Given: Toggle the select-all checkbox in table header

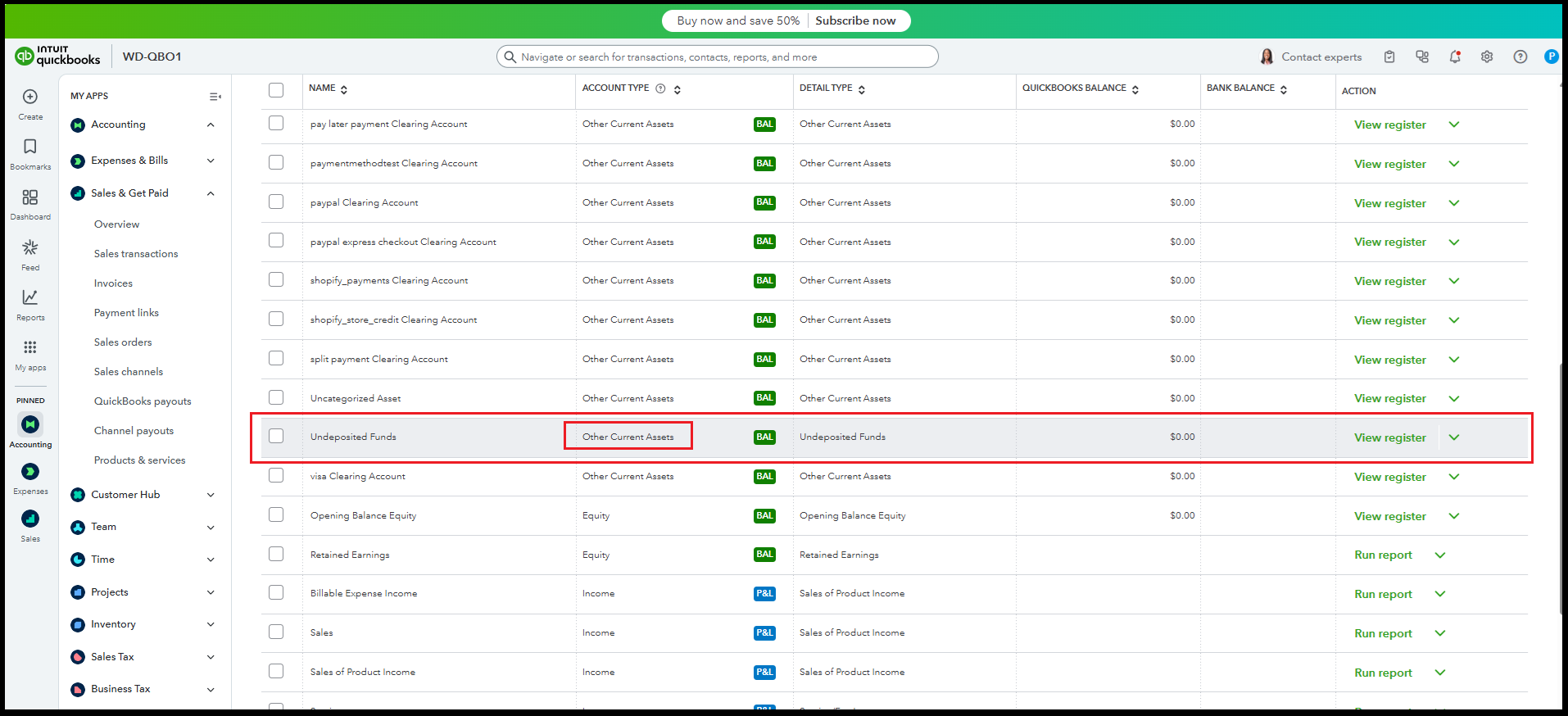Looking at the screenshot, I should (276, 90).
